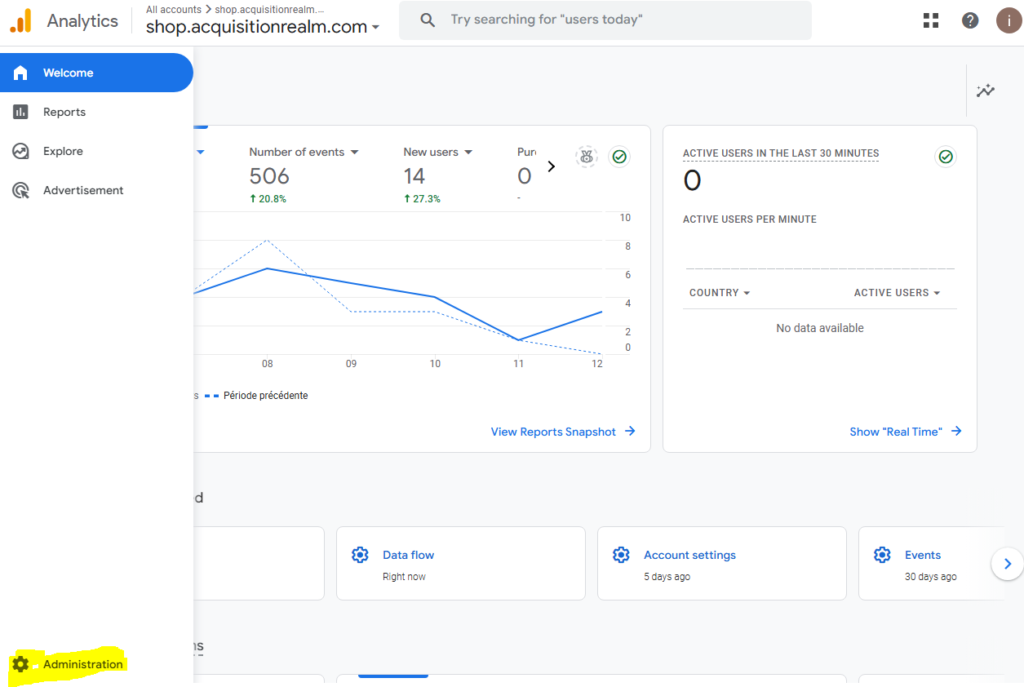Click the Right now timestamp

point(404,577)
